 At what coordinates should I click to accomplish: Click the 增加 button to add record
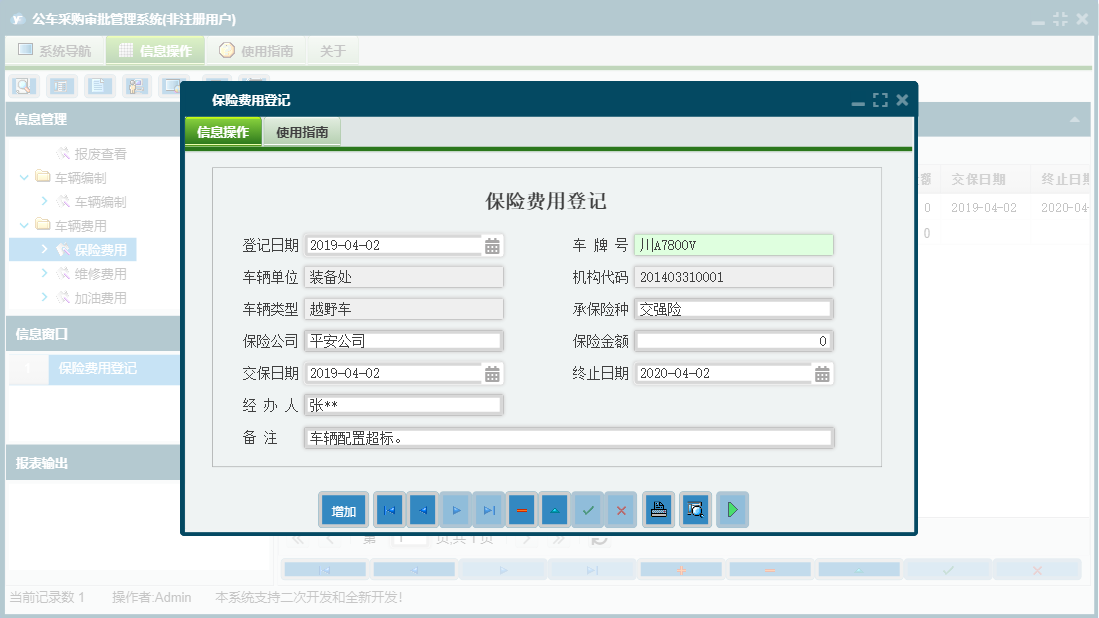(343, 510)
